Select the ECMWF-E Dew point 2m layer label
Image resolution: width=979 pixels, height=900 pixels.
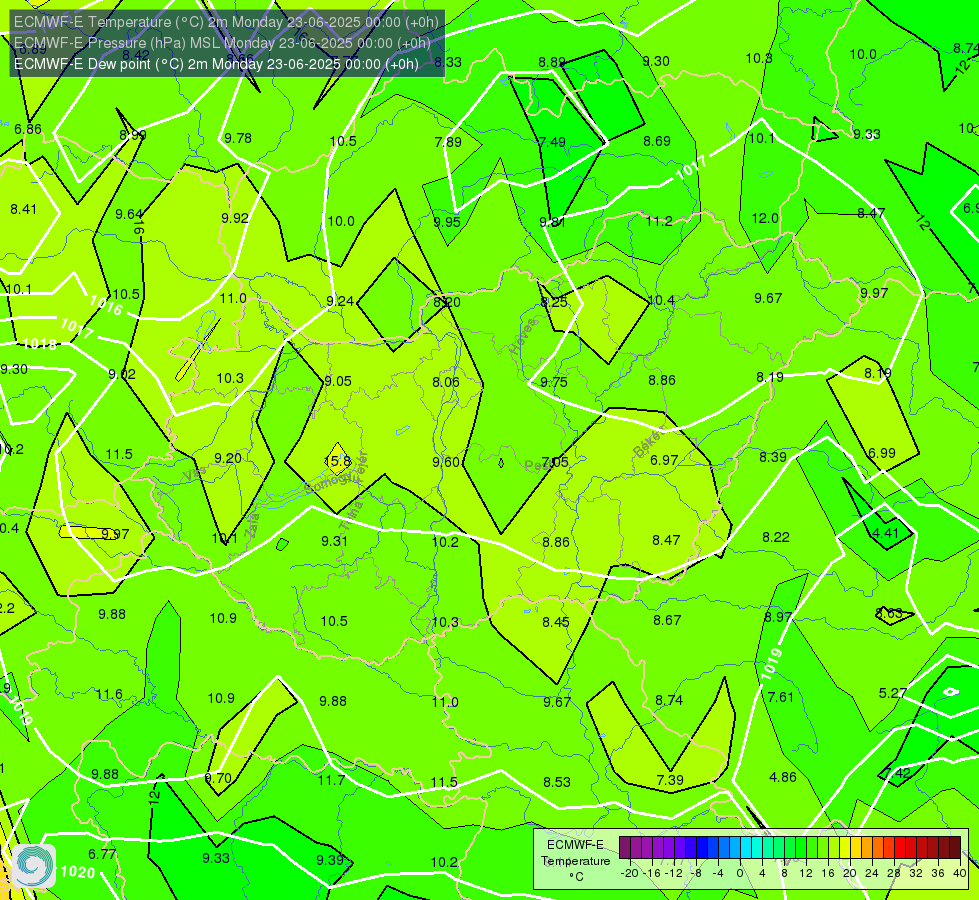(216, 64)
